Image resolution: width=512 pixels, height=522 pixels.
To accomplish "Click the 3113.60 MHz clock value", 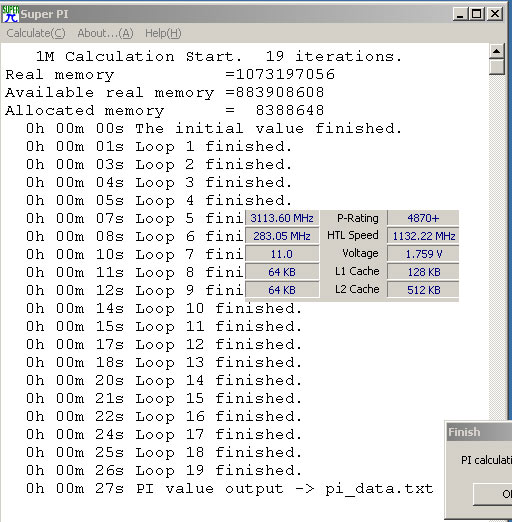I will [x=282, y=218].
